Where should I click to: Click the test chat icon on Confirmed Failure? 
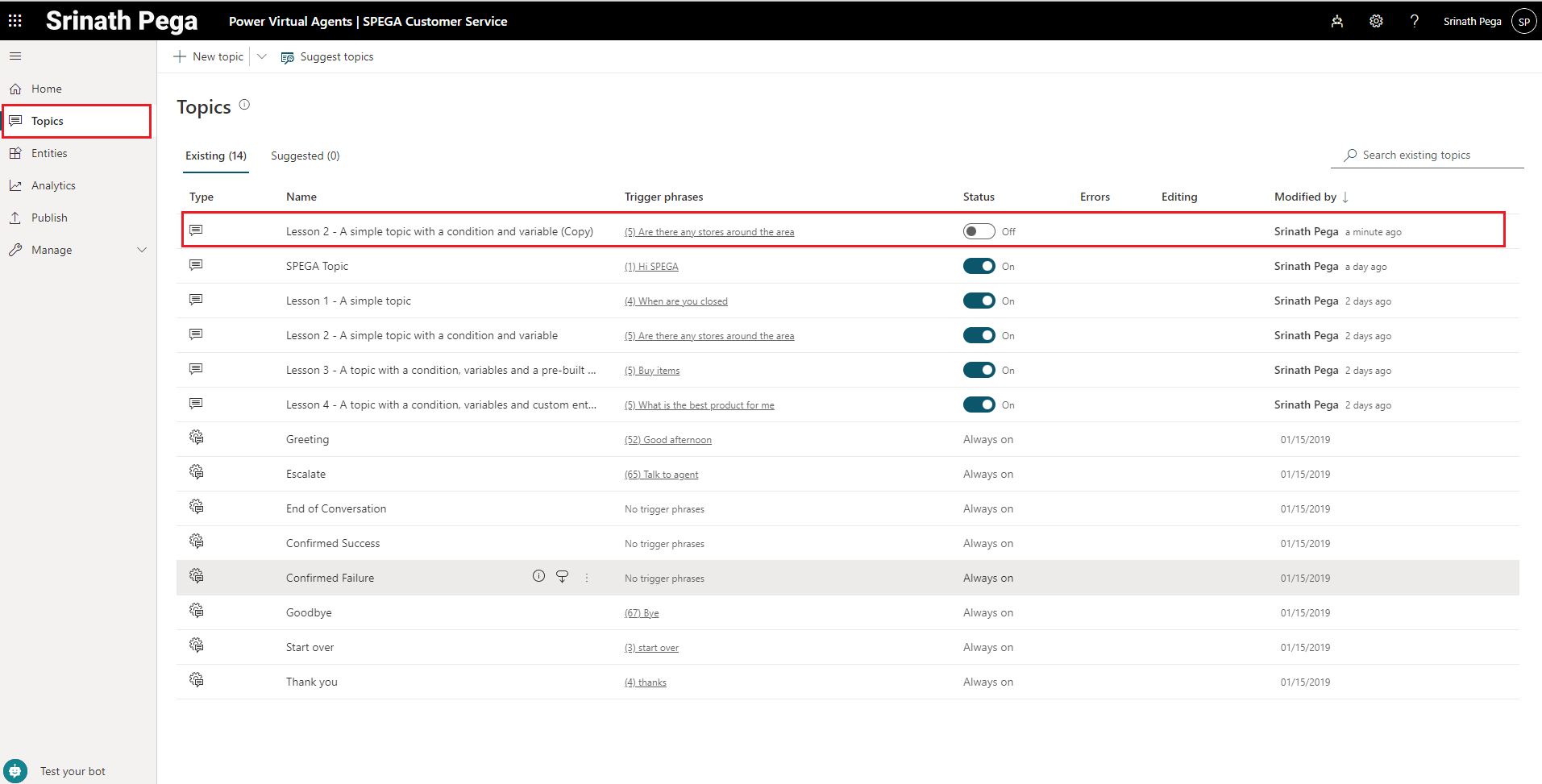pos(563,576)
